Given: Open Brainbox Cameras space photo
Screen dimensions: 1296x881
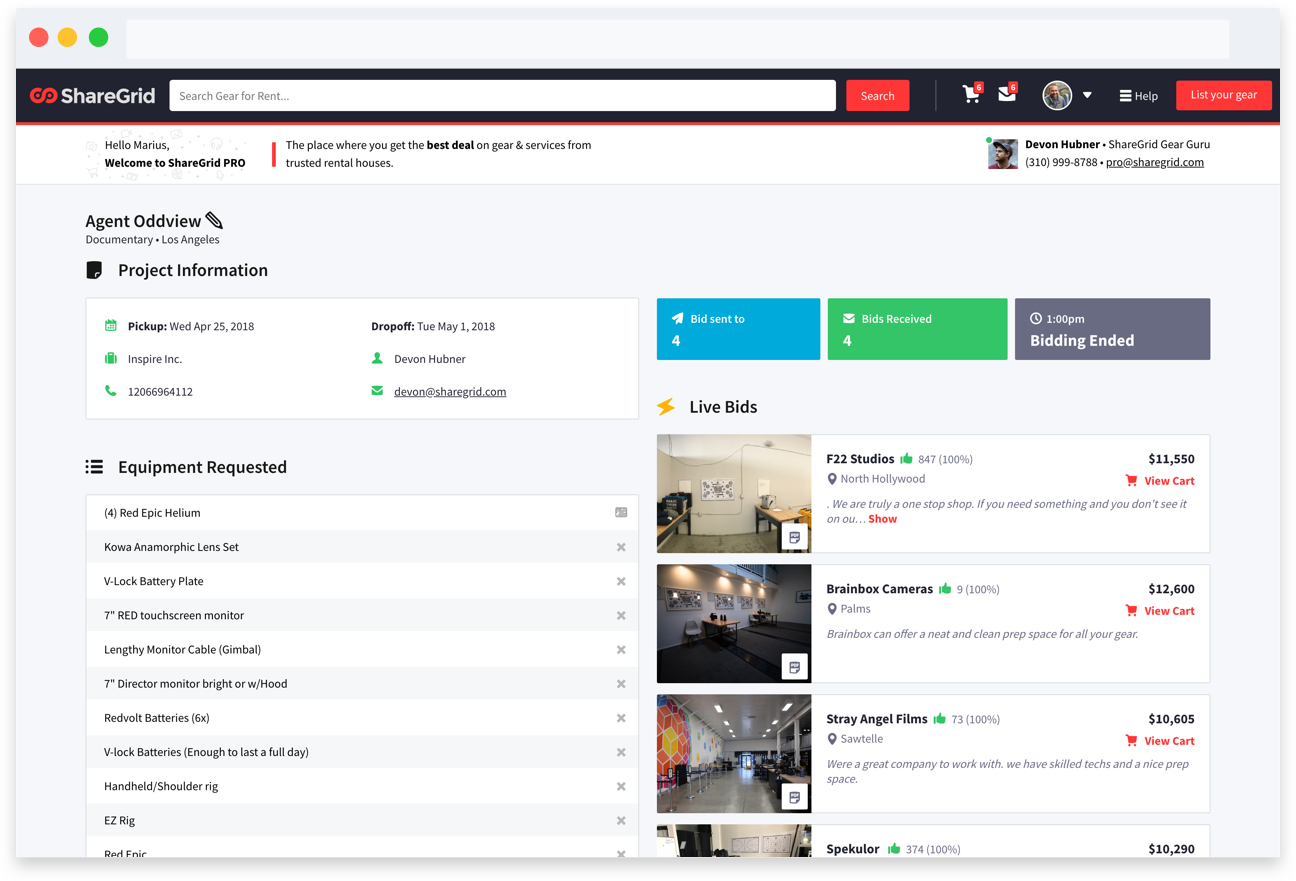Looking at the screenshot, I should [x=734, y=624].
